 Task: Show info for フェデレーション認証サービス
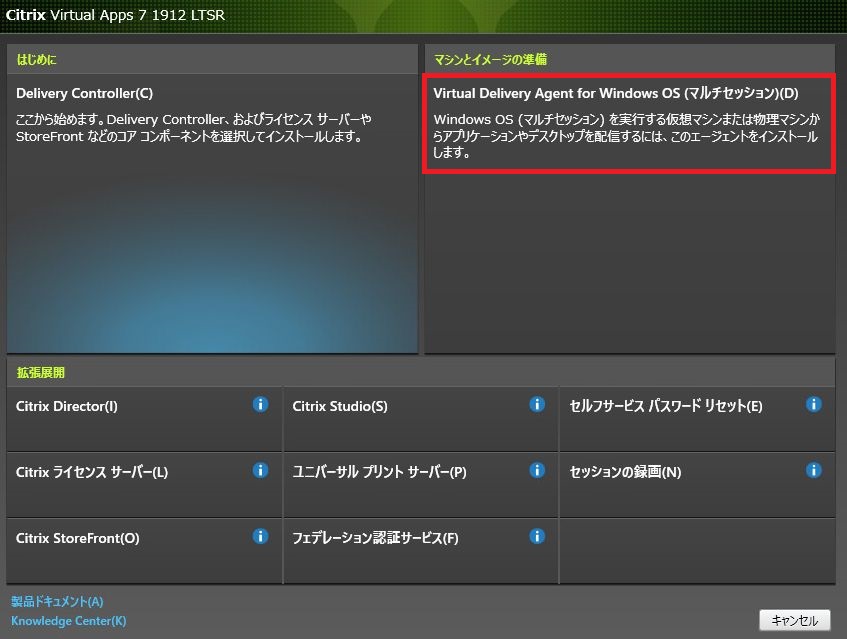tap(537, 536)
